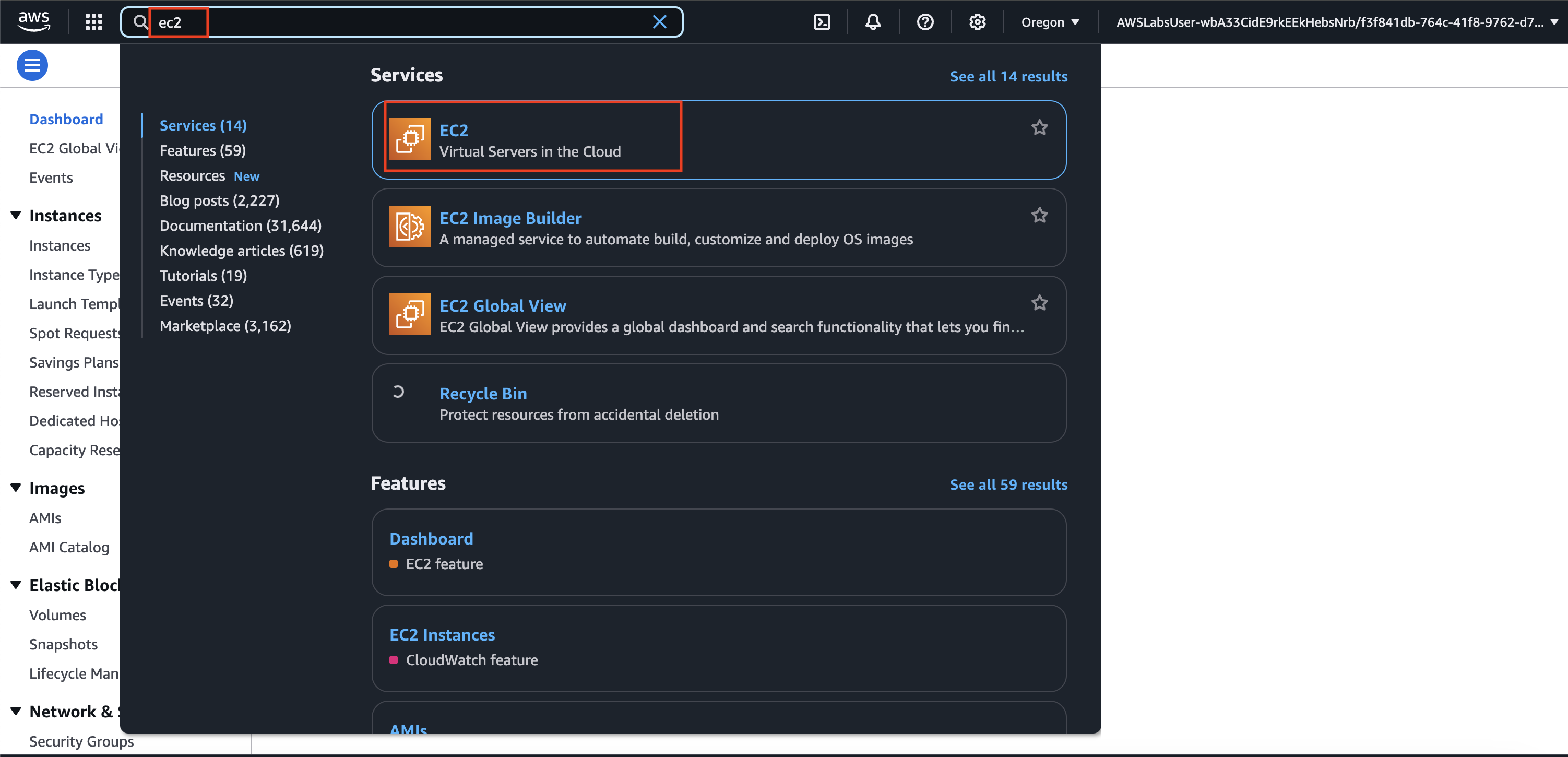1568x757 pixels.
Task: Open the help question mark icon
Action: pyautogui.click(x=924, y=22)
